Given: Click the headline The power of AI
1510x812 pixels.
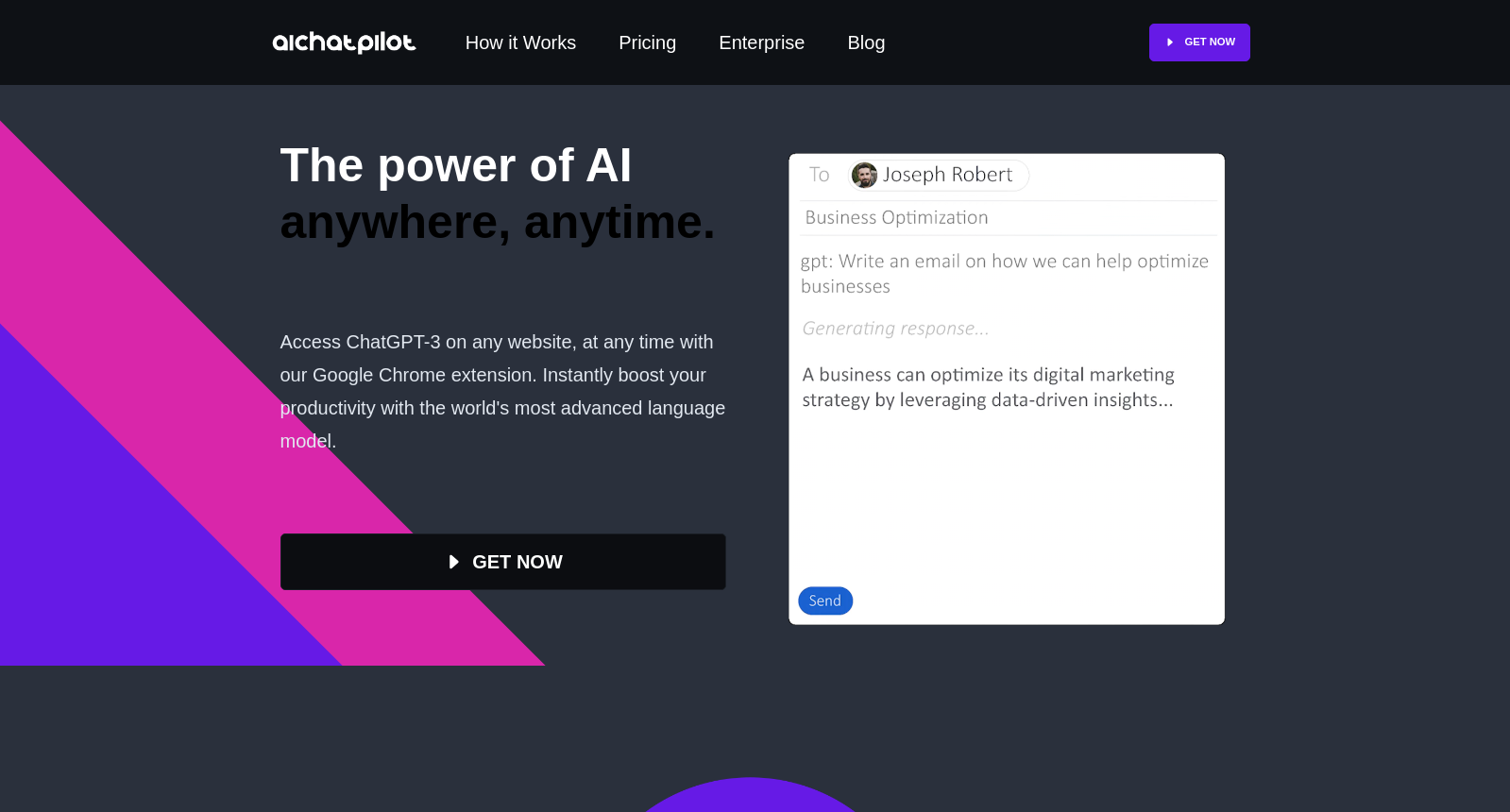Looking at the screenshot, I should pos(456,165).
